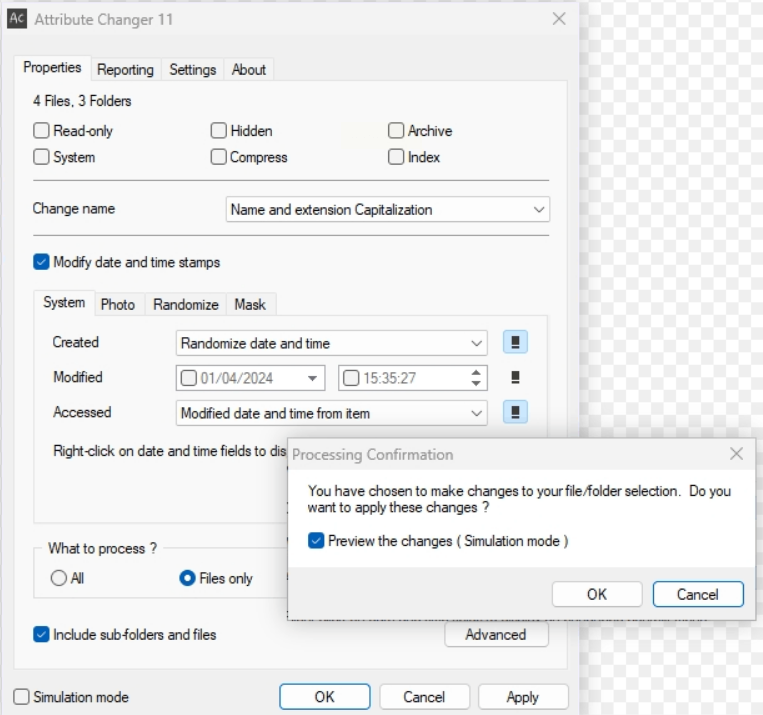Open the Accessed date option dropdown

click(x=331, y=413)
